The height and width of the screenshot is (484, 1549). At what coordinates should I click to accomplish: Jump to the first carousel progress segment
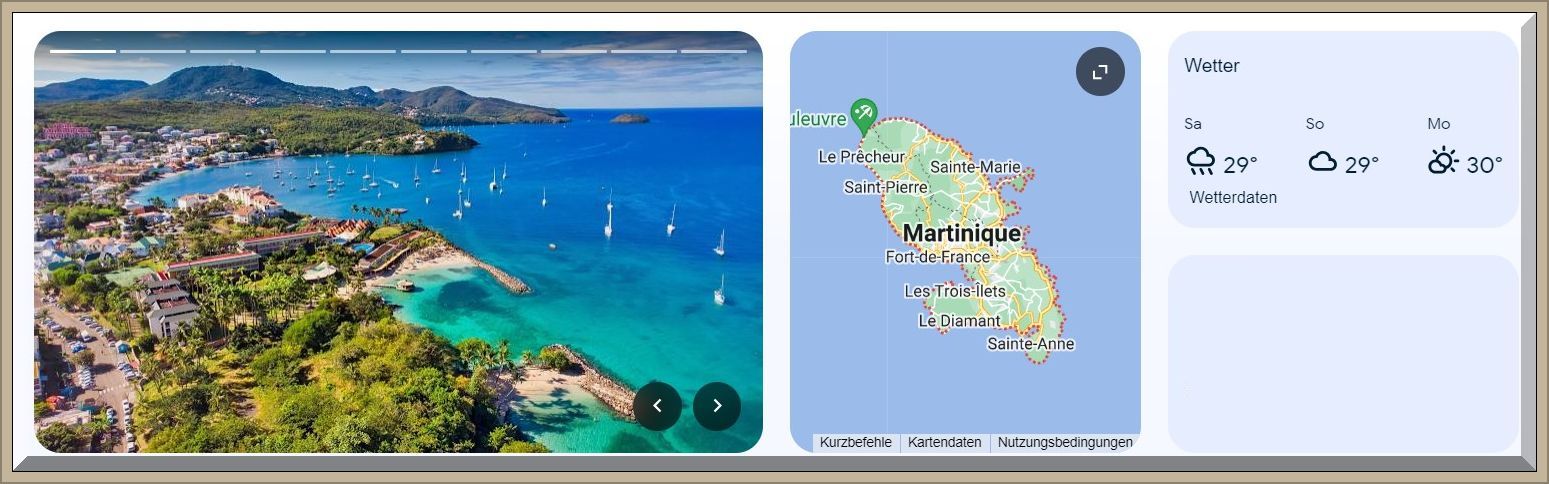click(x=83, y=51)
